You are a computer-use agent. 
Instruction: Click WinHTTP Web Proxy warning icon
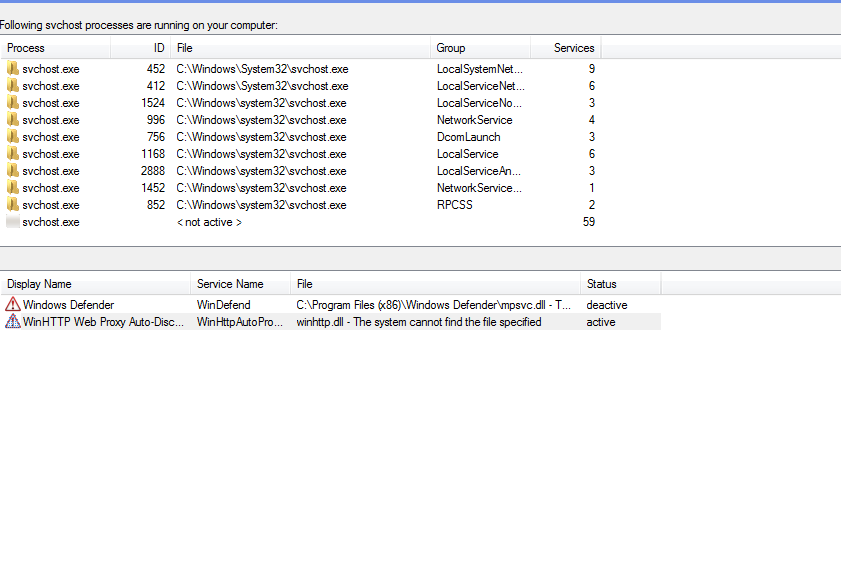[13, 322]
